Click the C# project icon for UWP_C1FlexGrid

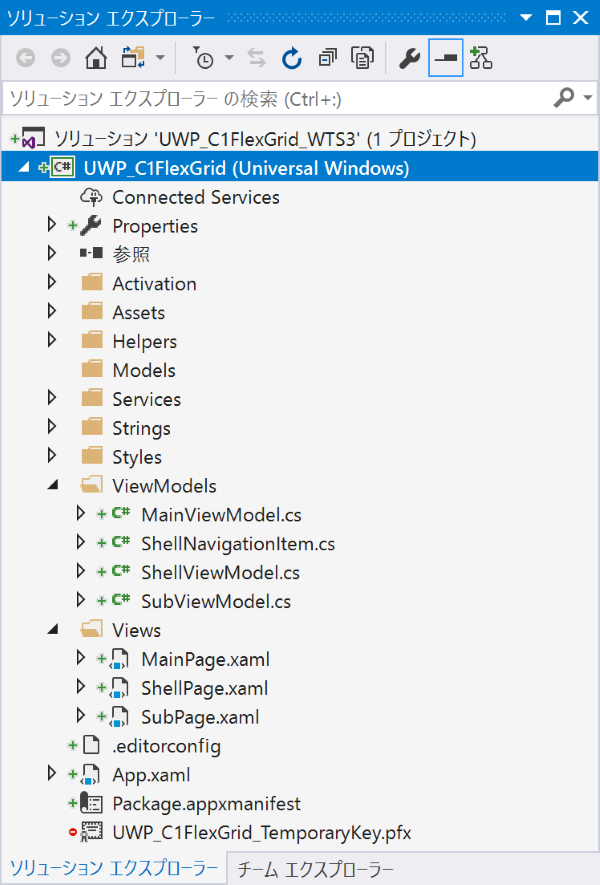coord(62,168)
